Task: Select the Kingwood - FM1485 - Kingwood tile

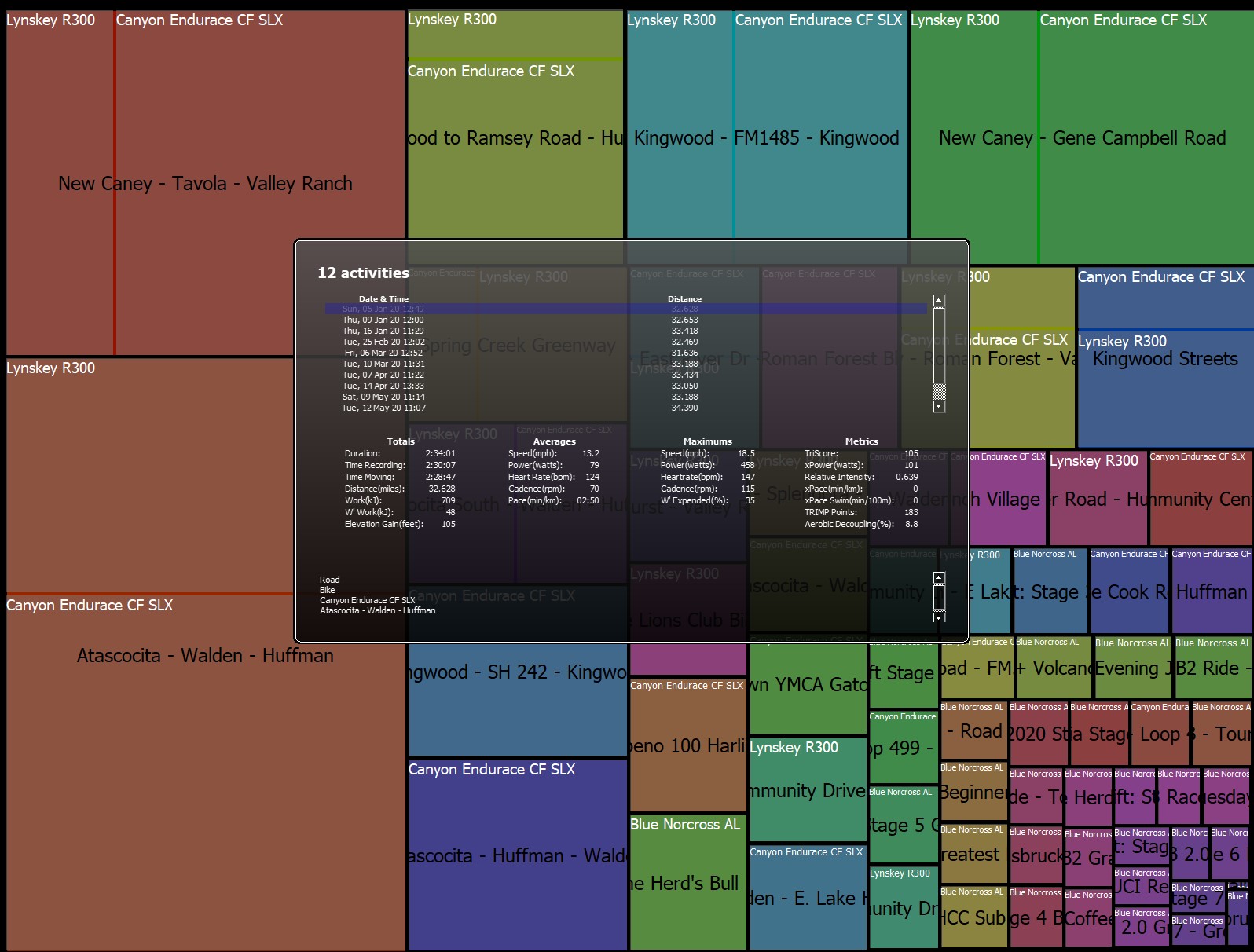Action: (x=766, y=137)
